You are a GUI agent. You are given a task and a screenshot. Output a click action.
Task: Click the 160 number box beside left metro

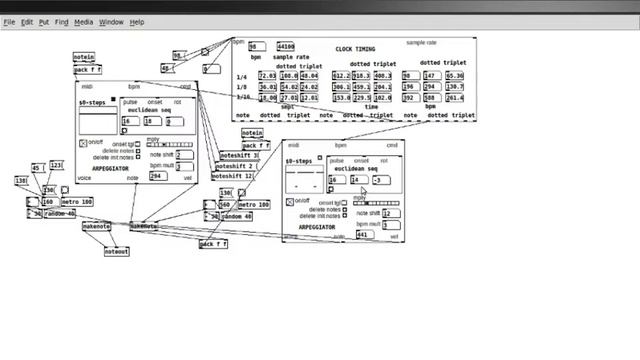tap(50, 202)
